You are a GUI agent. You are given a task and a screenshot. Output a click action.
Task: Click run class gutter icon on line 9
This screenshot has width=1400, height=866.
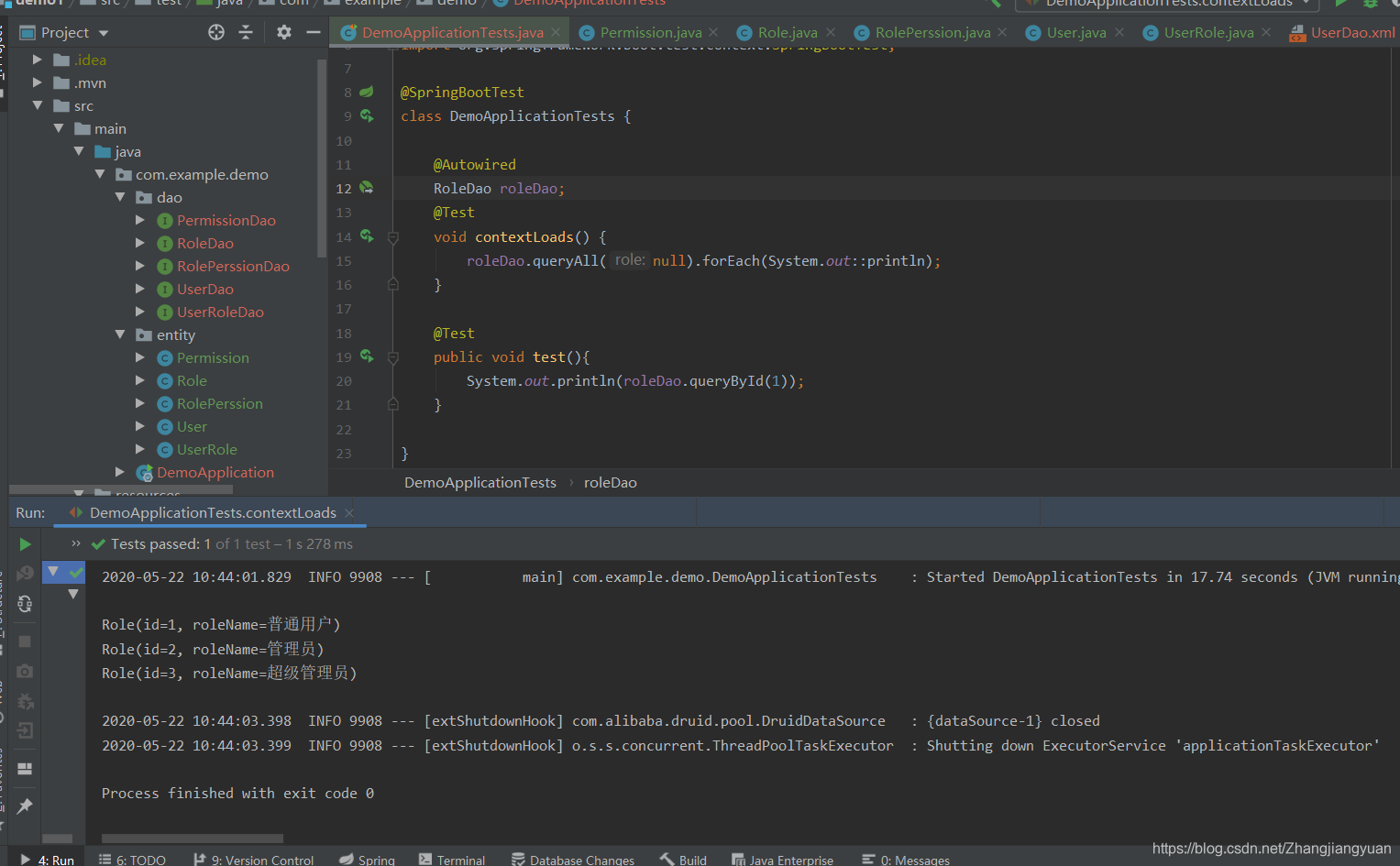(x=367, y=115)
